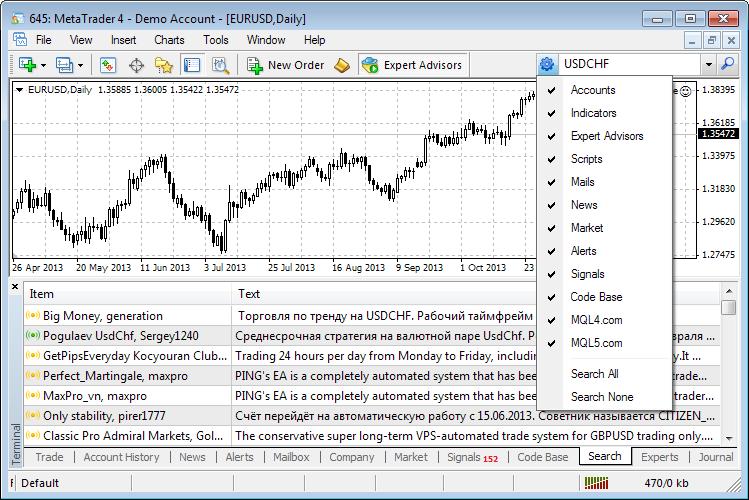
Task: Open the File menu
Action: [x=43, y=40]
